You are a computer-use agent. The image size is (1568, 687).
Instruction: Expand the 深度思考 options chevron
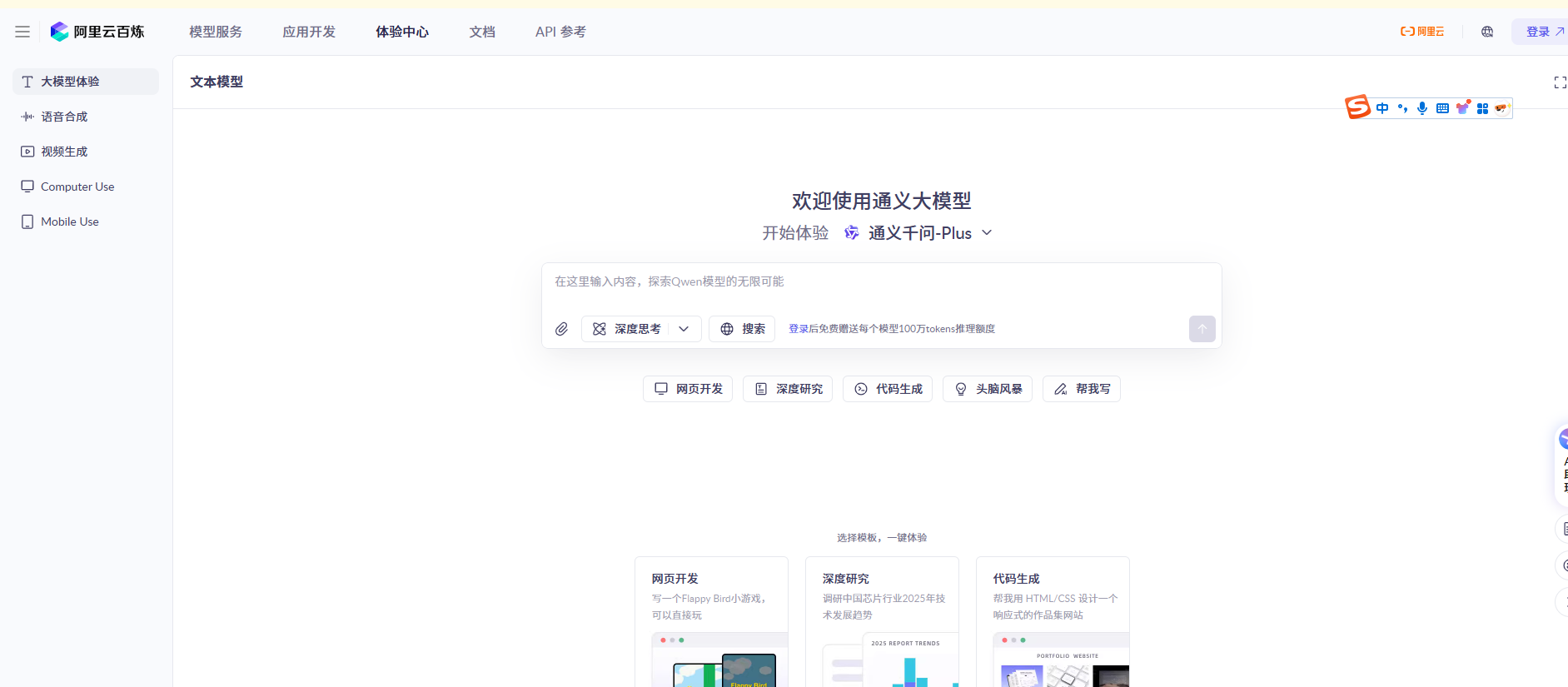[684, 329]
